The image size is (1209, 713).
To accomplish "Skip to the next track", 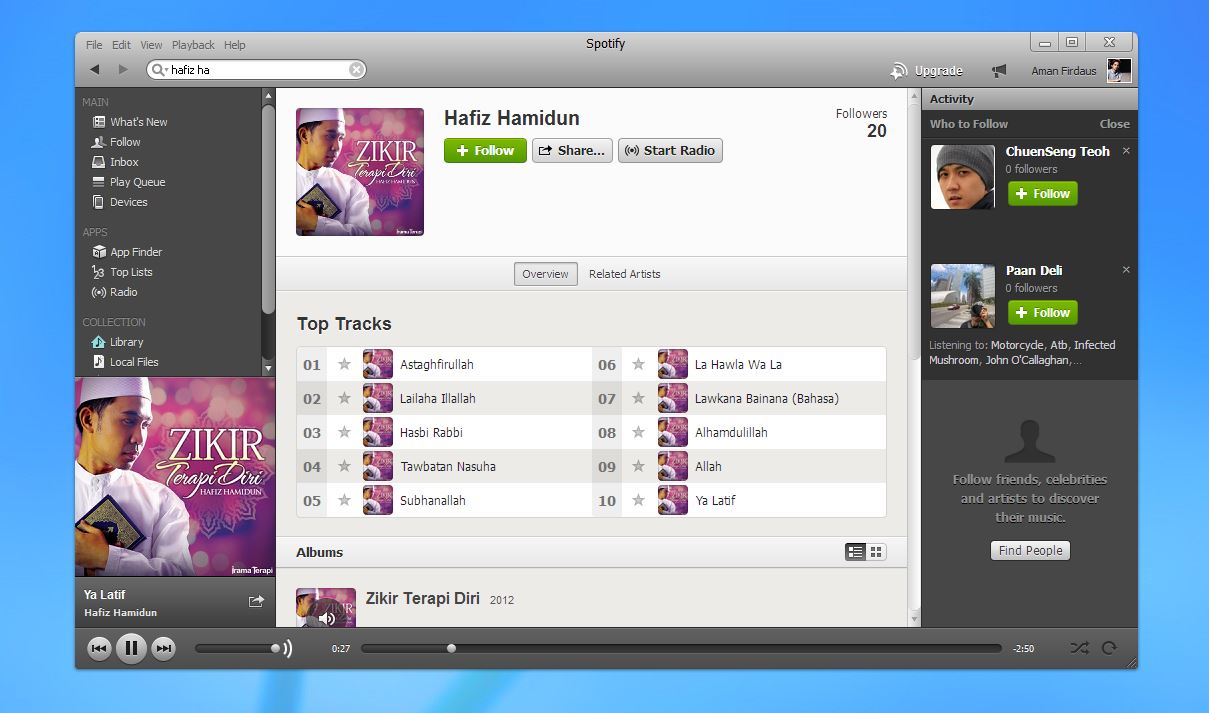I will click(x=163, y=649).
